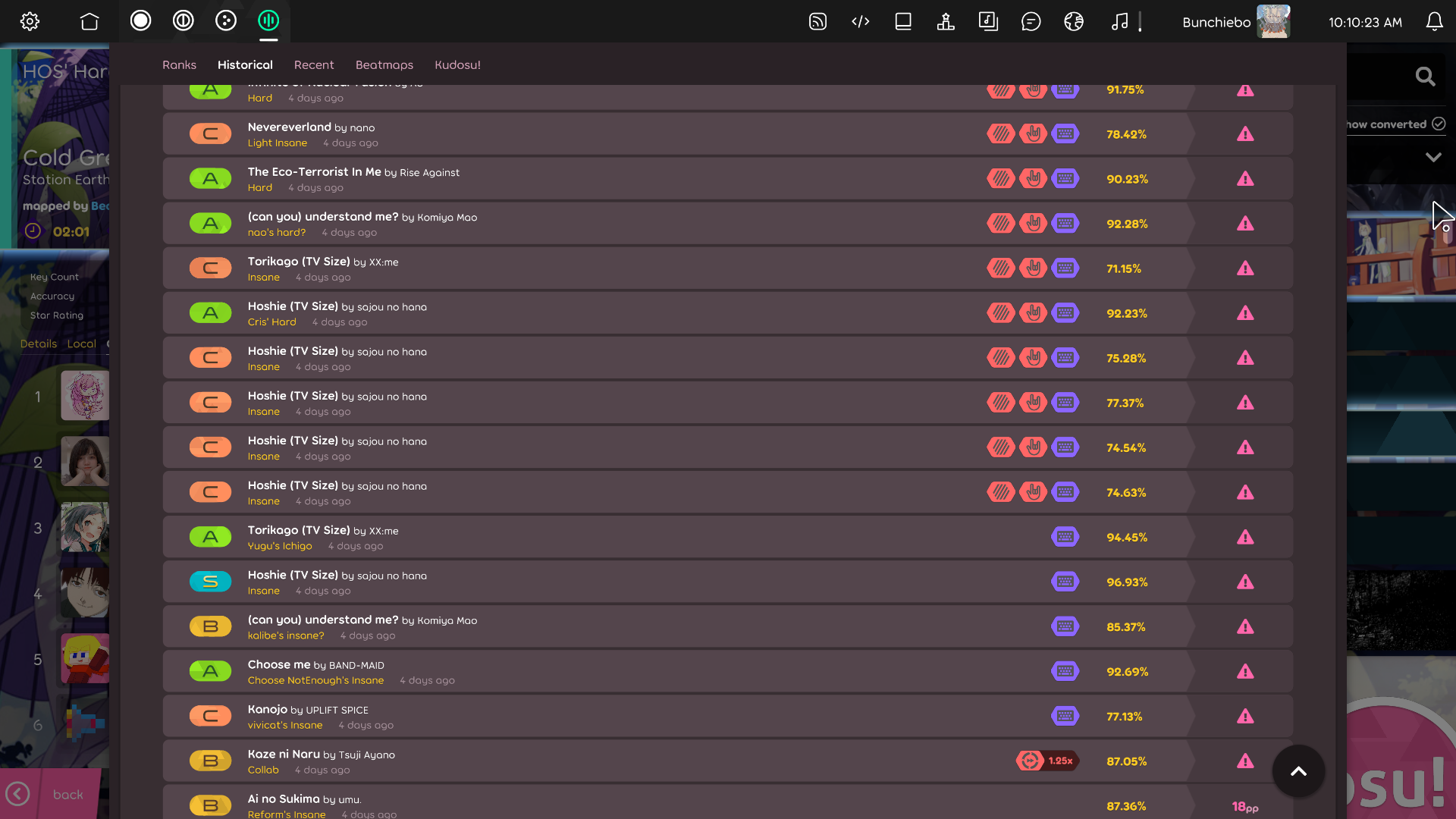Click the S grade badge on Hoshie row

click(210, 582)
